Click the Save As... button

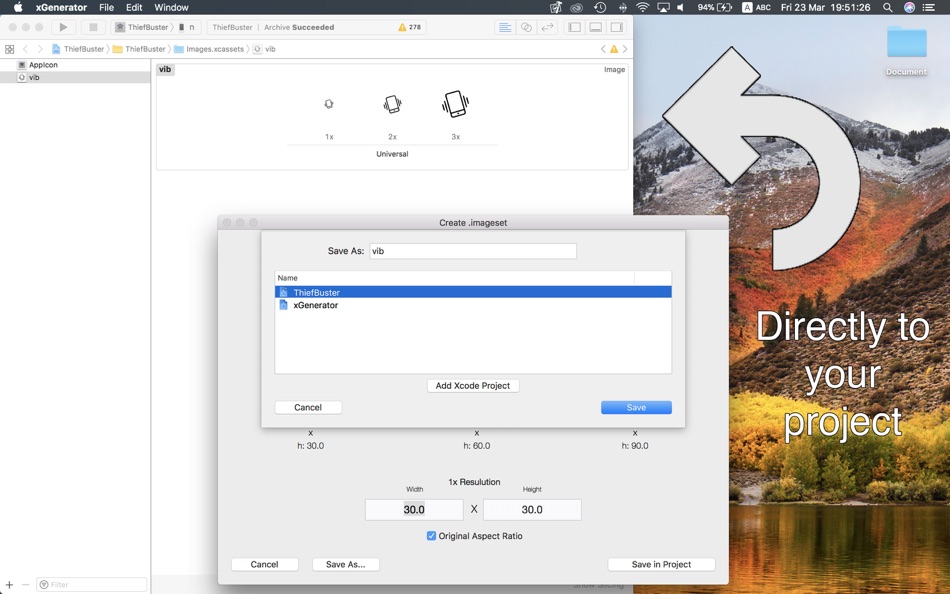tap(346, 564)
